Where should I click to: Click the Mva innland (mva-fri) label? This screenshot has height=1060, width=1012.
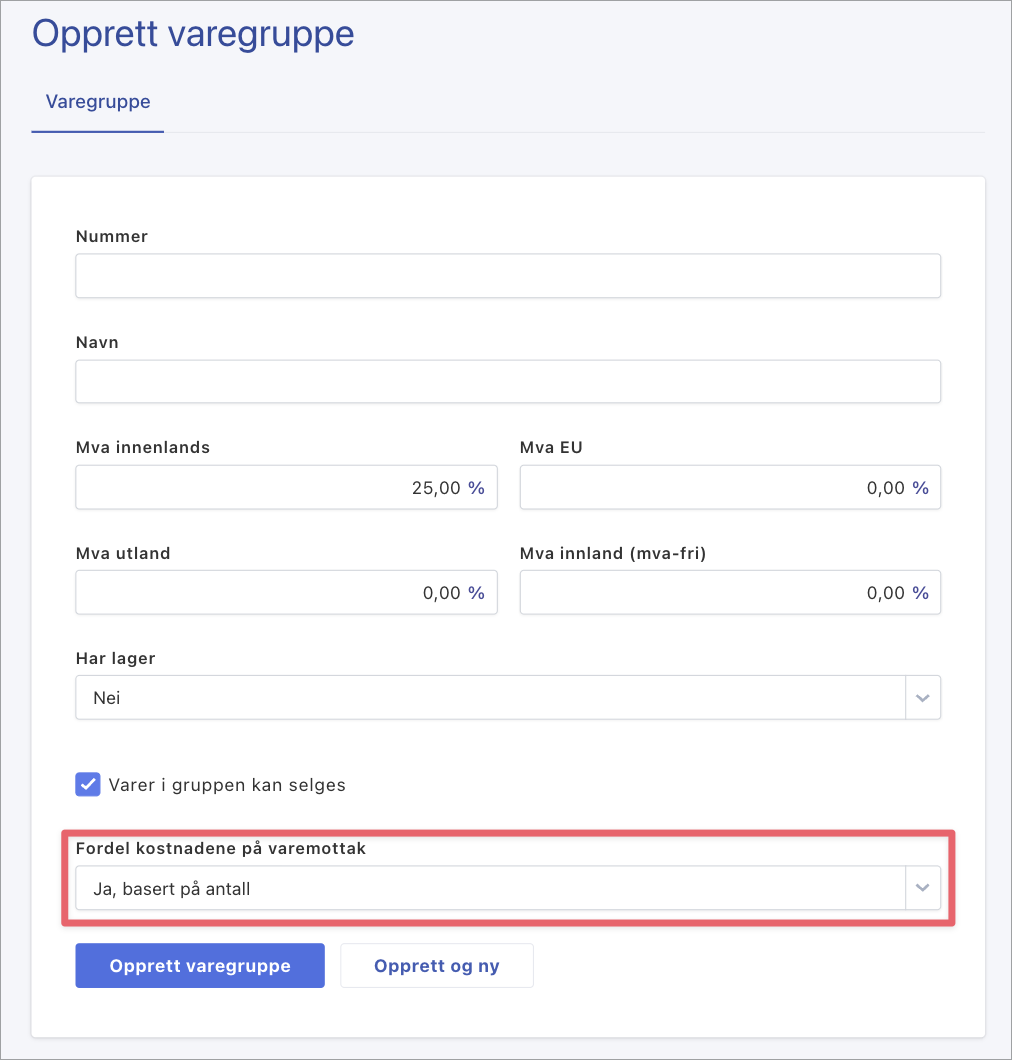[x=613, y=553]
